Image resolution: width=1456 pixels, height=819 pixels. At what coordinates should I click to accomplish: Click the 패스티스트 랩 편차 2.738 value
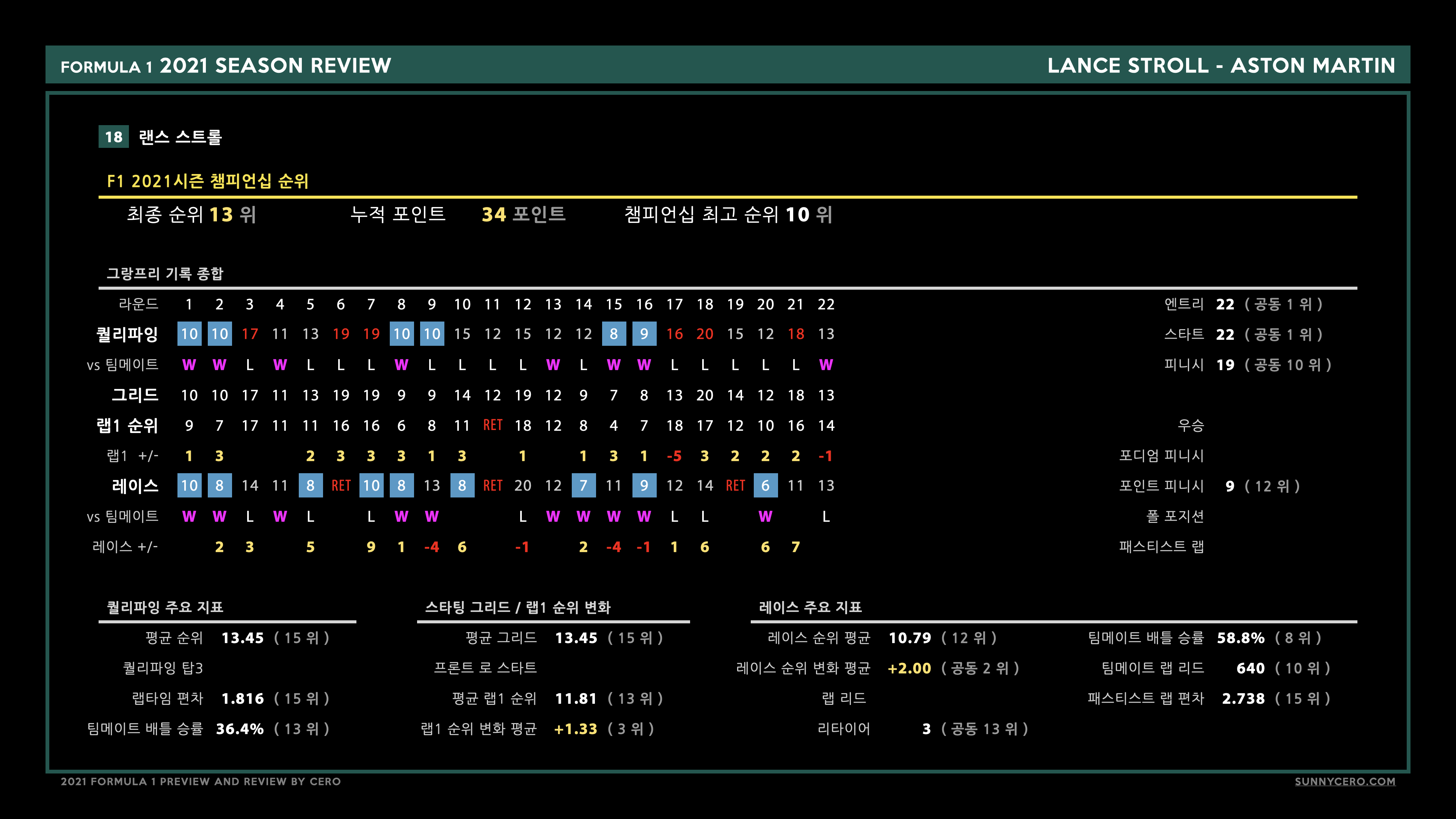pyautogui.click(x=1243, y=698)
